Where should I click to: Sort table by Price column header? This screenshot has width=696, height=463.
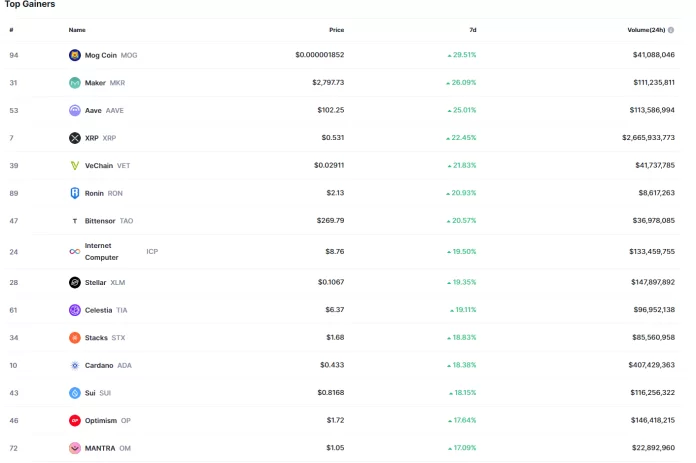coord(336,30)
